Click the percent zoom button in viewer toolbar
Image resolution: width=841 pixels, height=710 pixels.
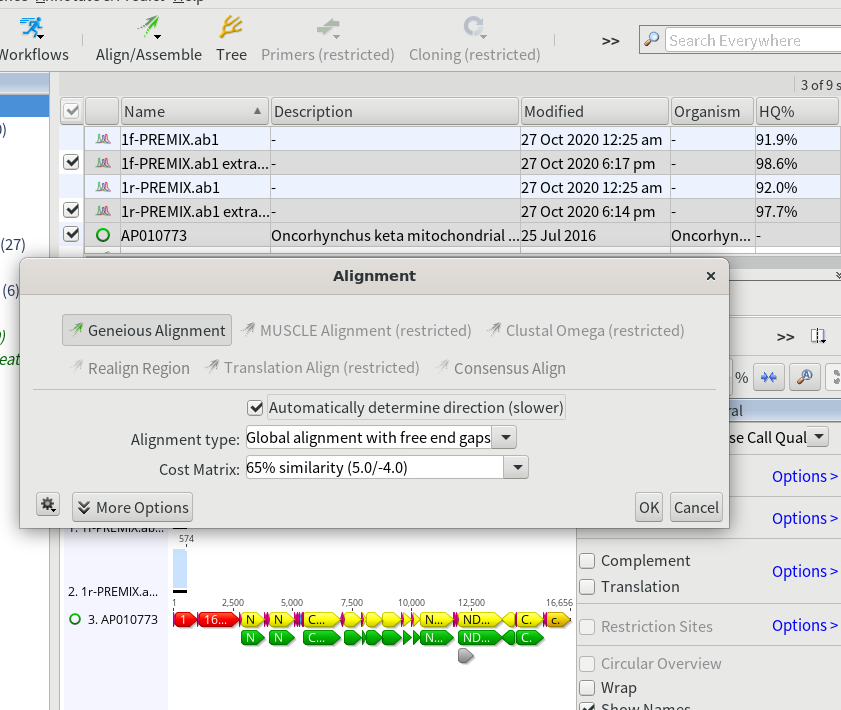pyautogui.click(x=741, y=378)
